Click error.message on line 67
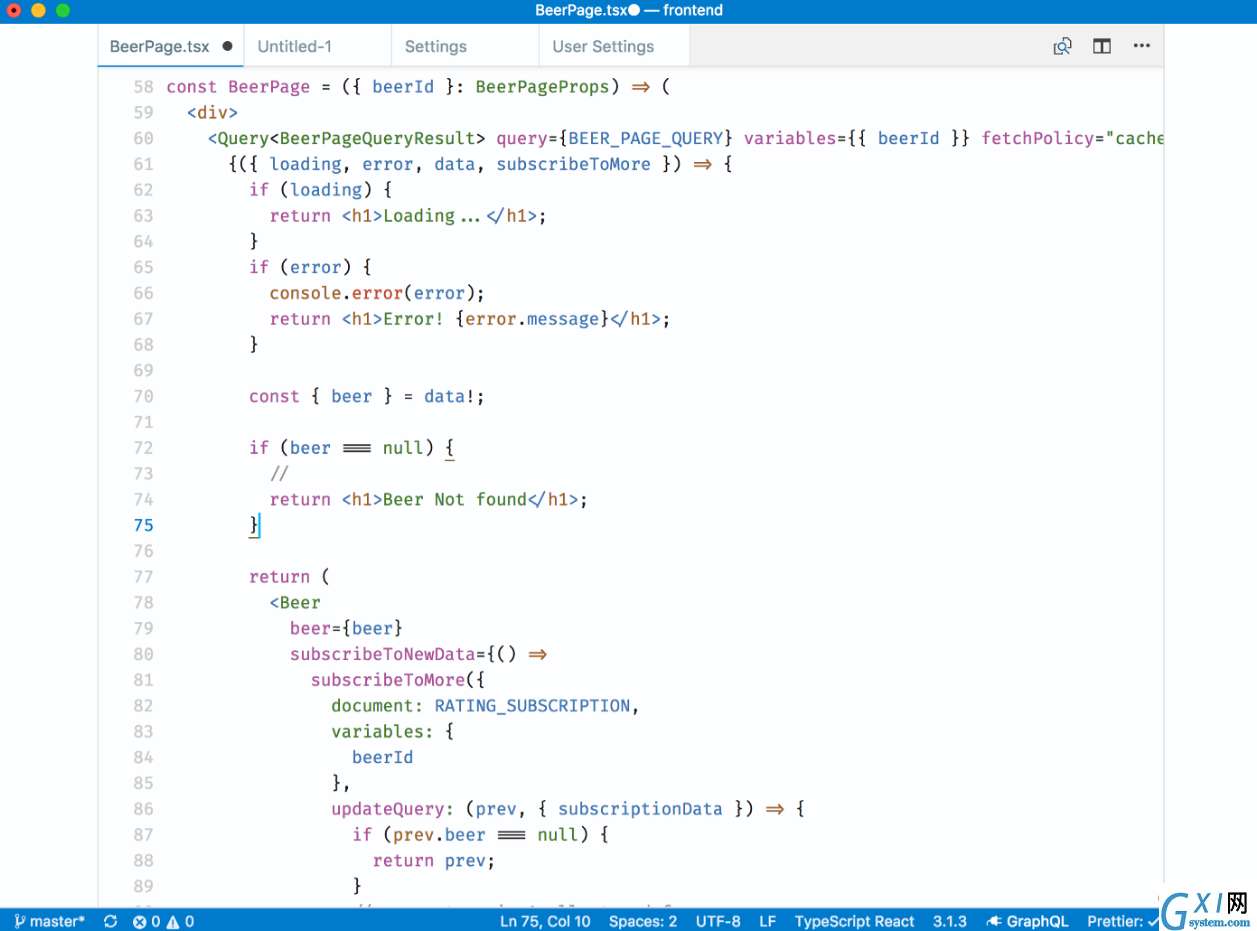 532,319
